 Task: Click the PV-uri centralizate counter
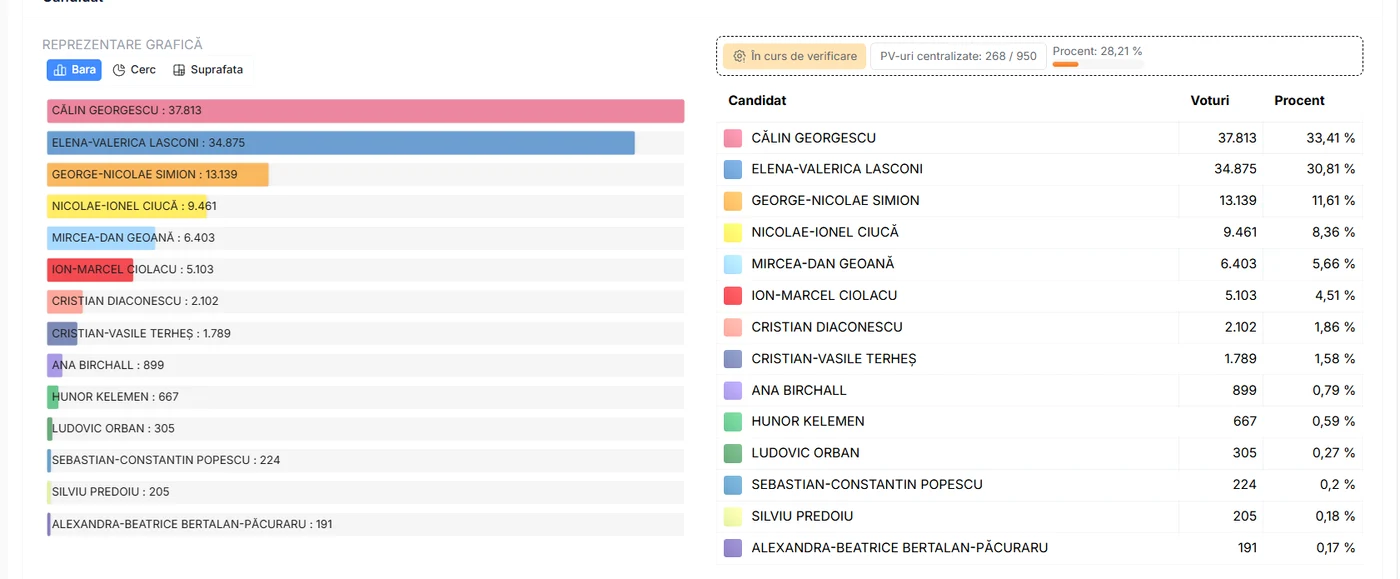[x=958, y=56]
